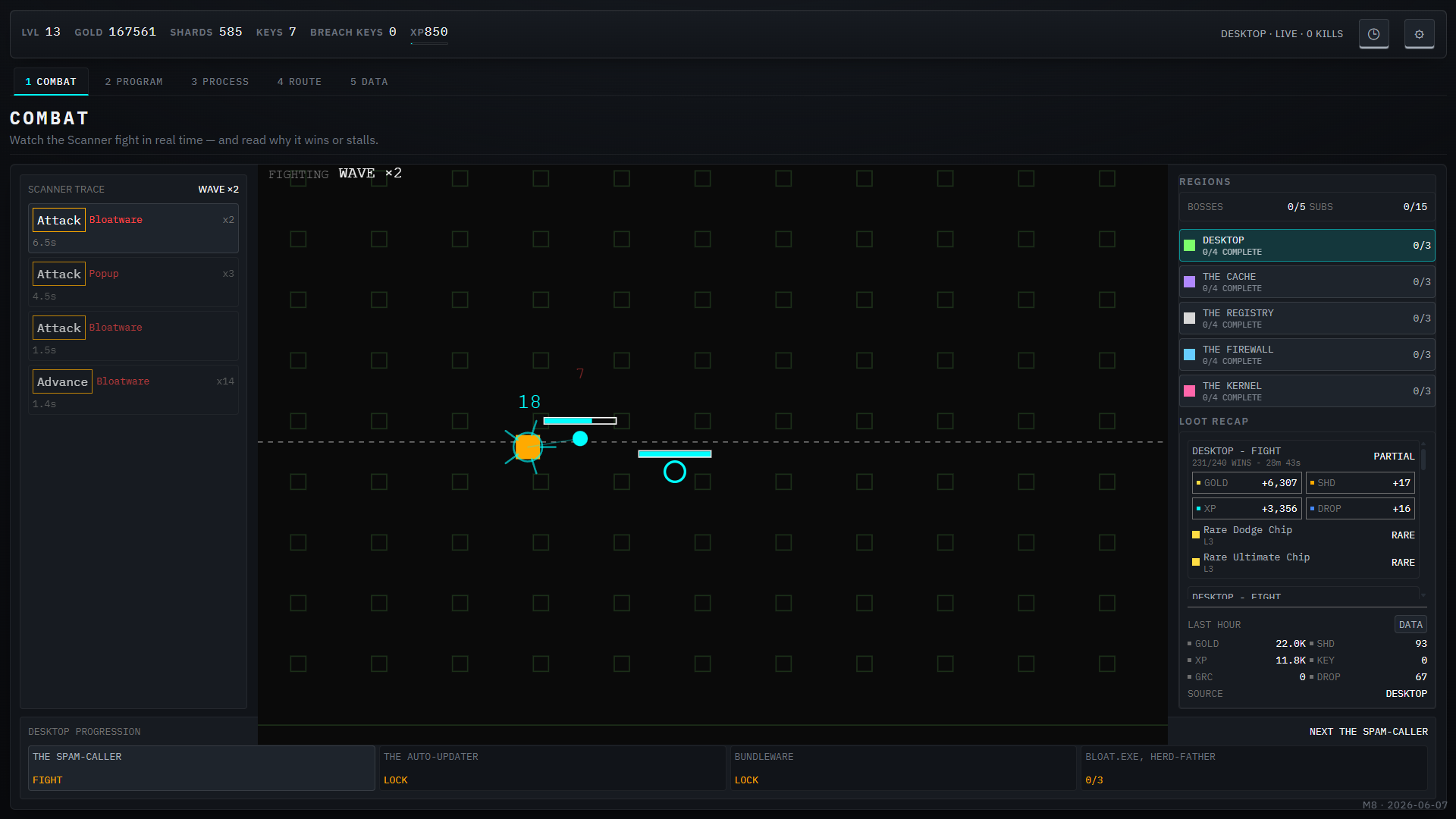
Task: Select The Cache region row
Action: click(x=1307, y=282)
